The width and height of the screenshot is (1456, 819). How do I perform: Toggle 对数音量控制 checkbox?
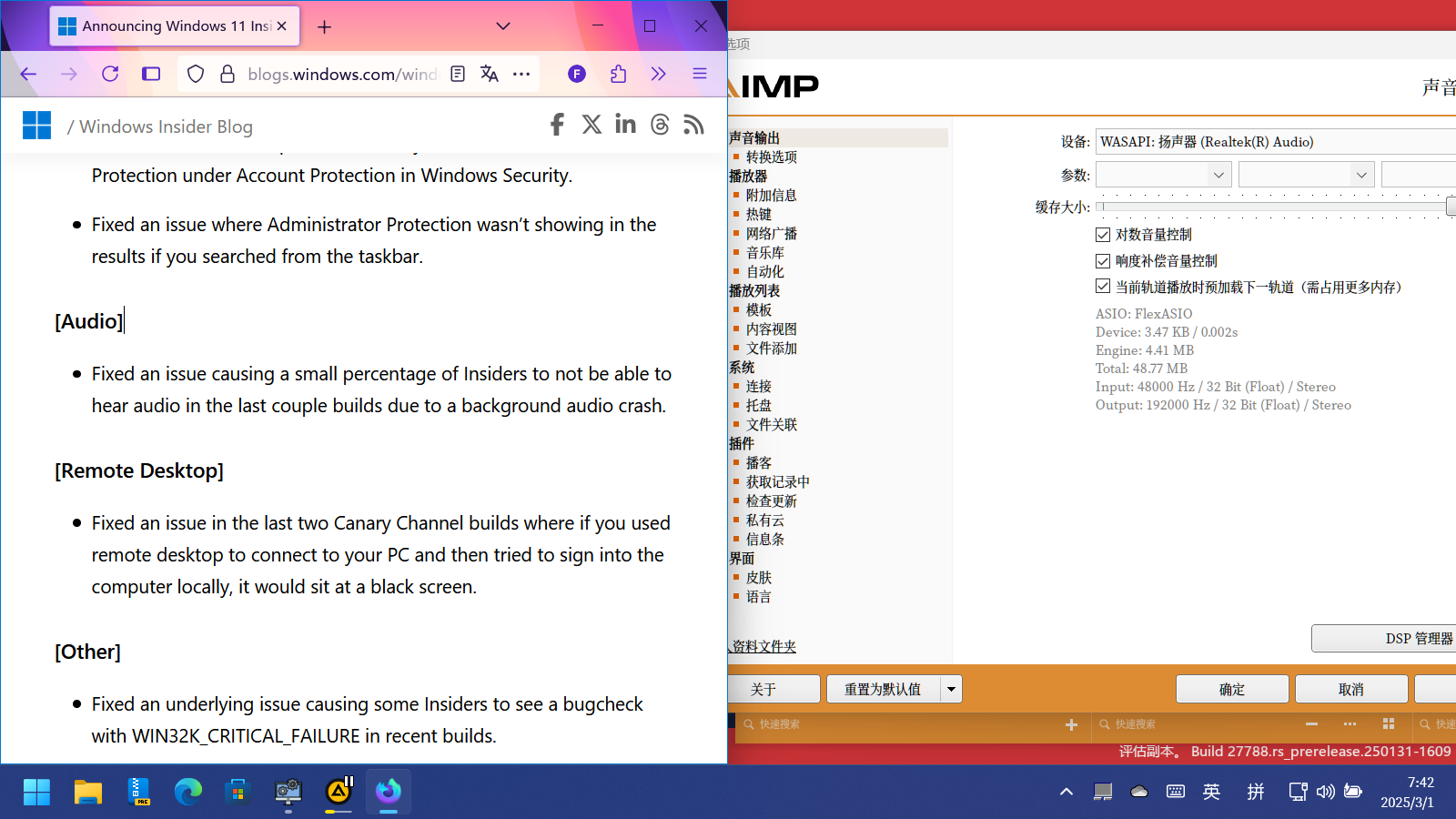(1103, 235)
